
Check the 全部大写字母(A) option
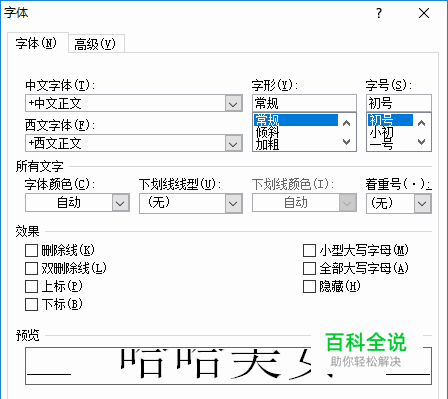pos(309,268)
